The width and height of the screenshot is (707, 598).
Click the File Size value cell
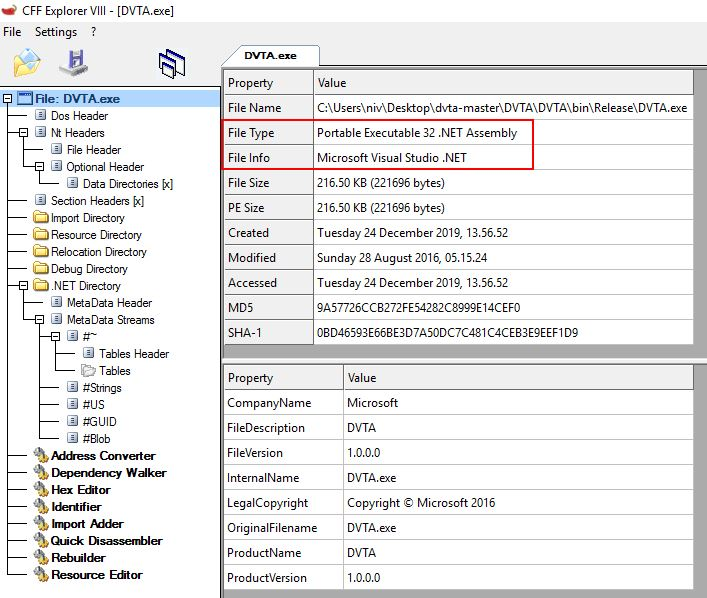click(503, 183)
